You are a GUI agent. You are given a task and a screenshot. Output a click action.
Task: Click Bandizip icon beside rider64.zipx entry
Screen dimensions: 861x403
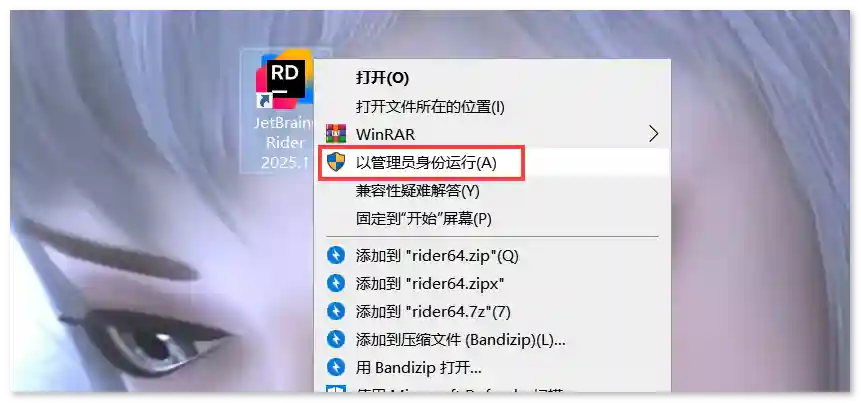coord(336,283)
